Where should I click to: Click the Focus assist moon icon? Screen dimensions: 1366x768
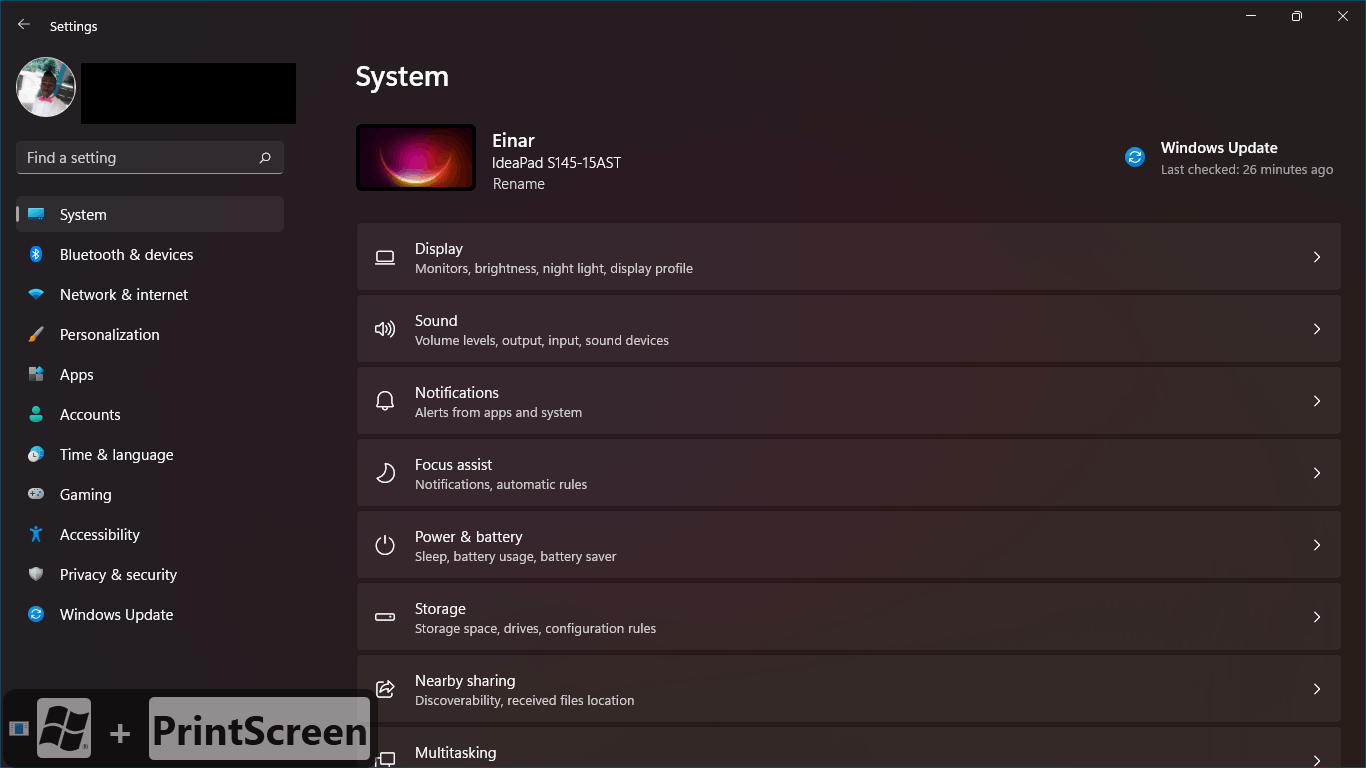click(x=385, y=473)
